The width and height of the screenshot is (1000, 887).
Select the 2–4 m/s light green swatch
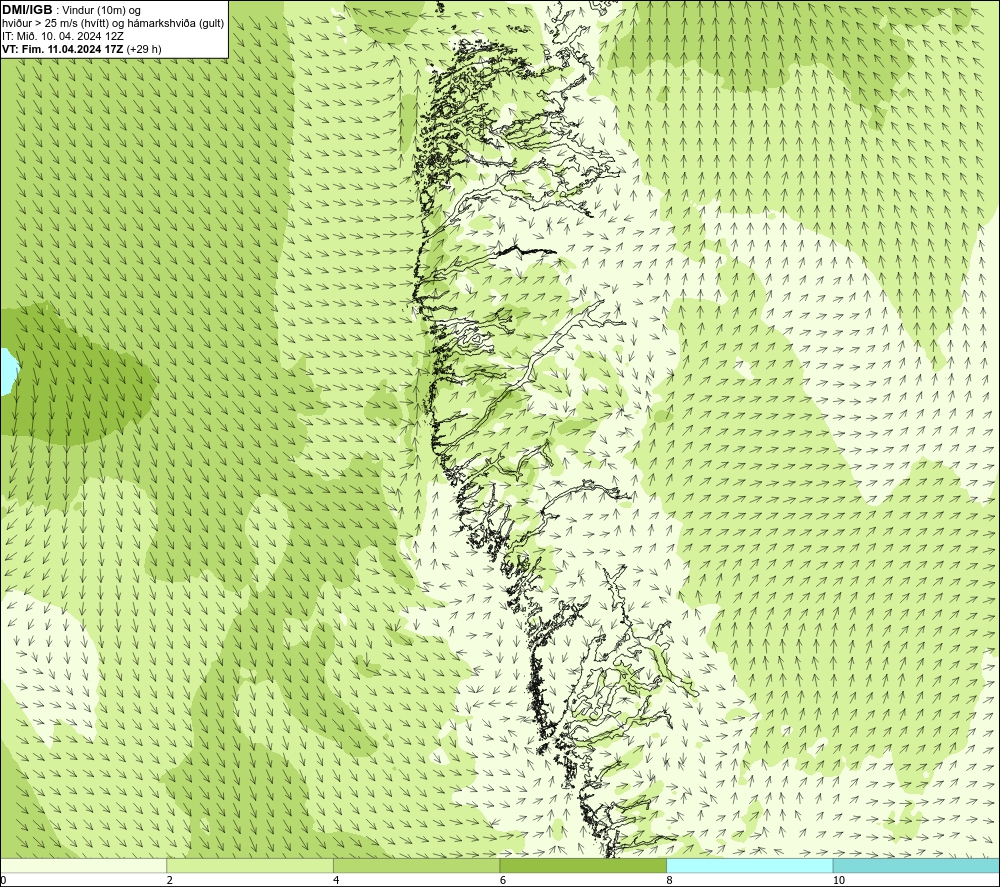pos(250,865)
